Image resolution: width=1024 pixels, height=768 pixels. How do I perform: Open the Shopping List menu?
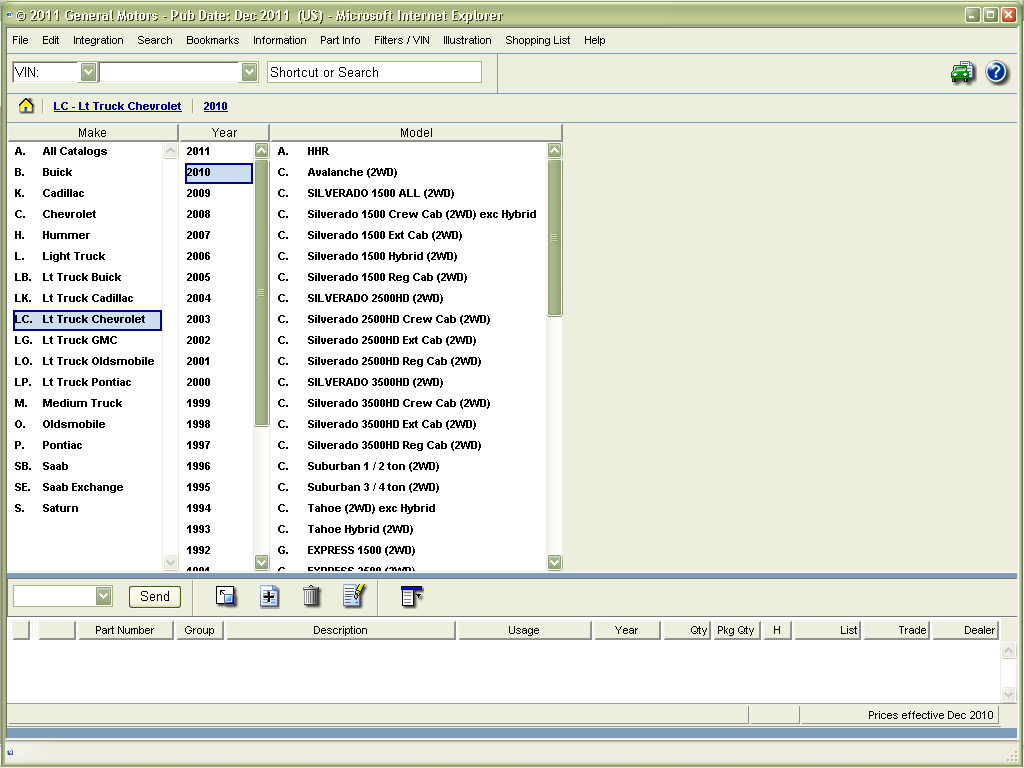click(x=537, y=40)
